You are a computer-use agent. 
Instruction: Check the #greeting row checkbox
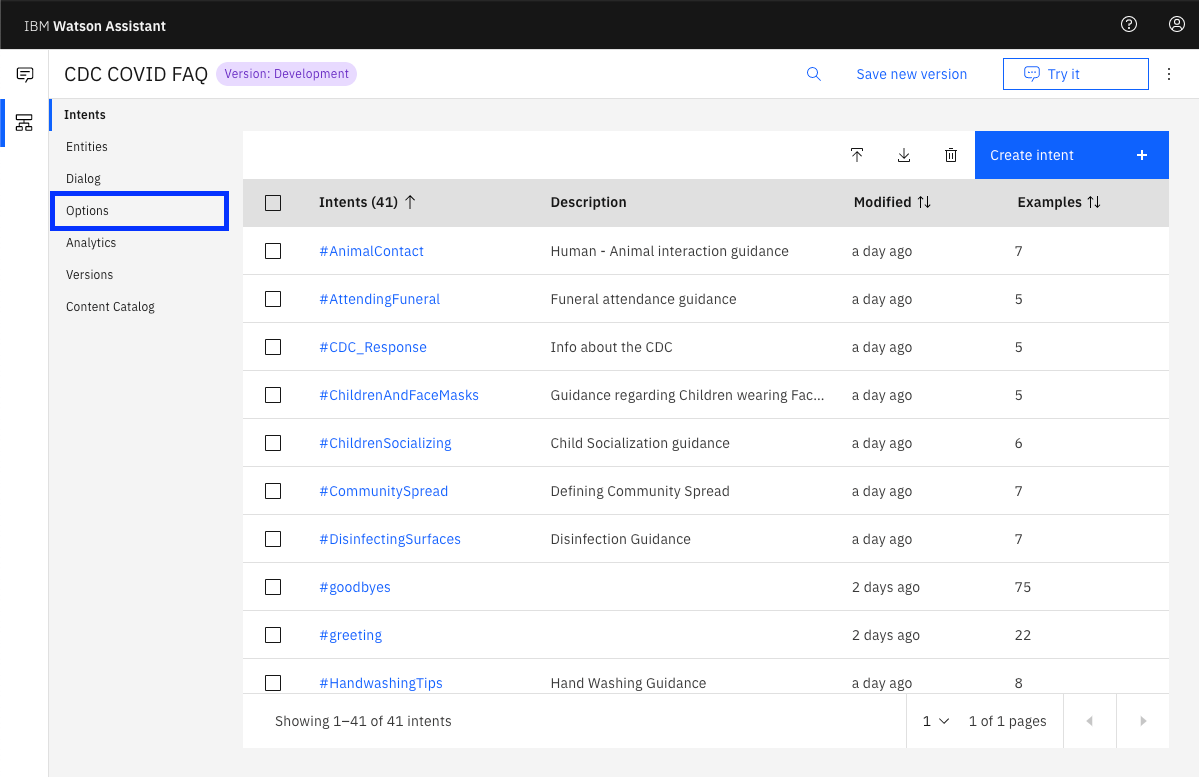[273, 636]
